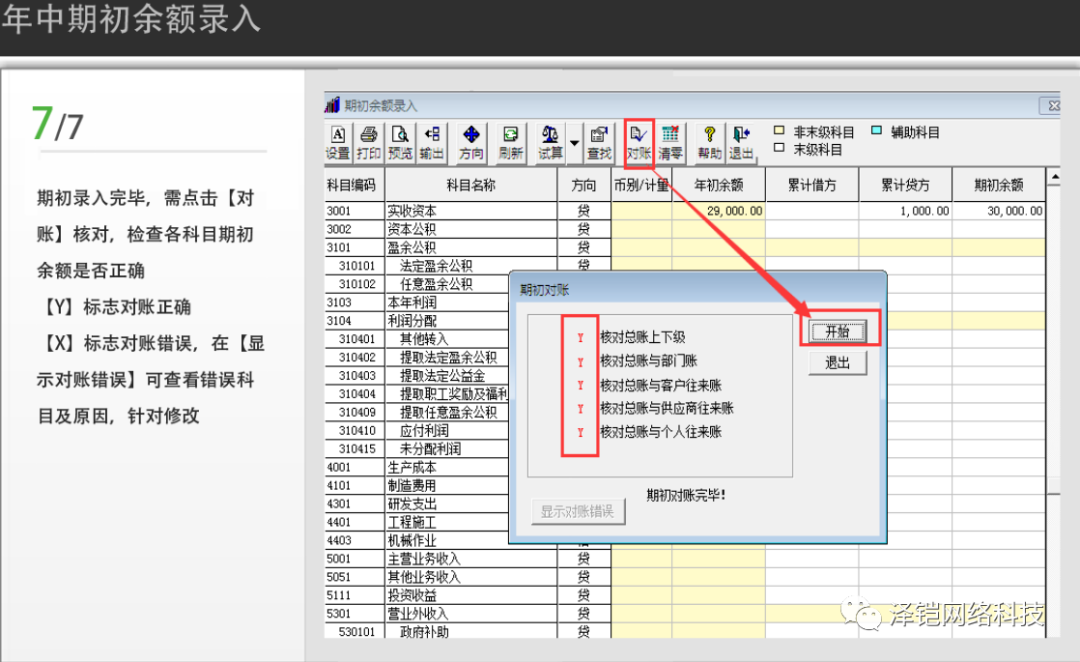This screenshot has width=1080, height=662.
Task: Click the 非末级科目 yellow legend swatch
Action: 779,131
